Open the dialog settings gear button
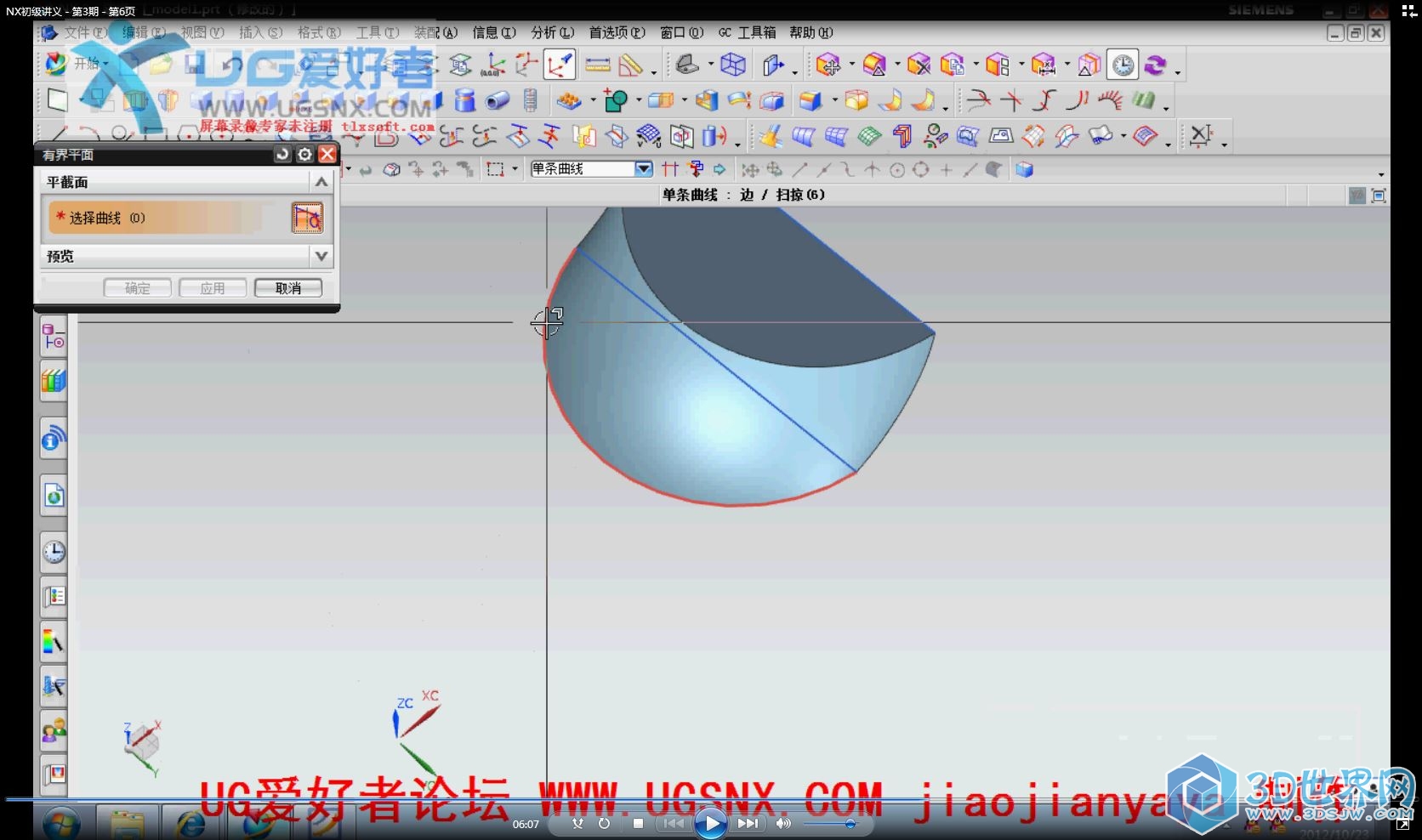The image size is (1422, 840). click(x=304, y=154)
